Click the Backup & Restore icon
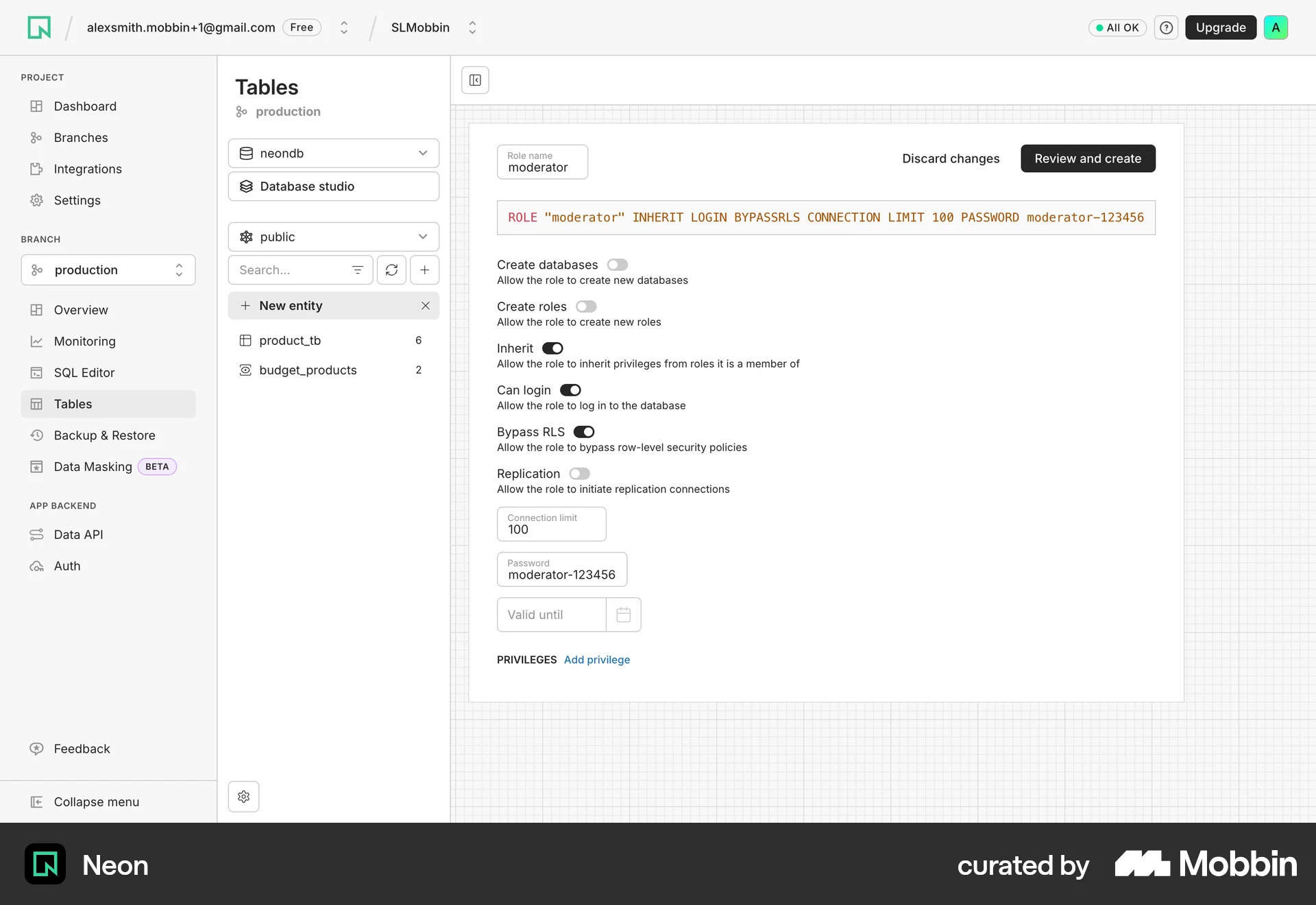 [x=36, y=435]
